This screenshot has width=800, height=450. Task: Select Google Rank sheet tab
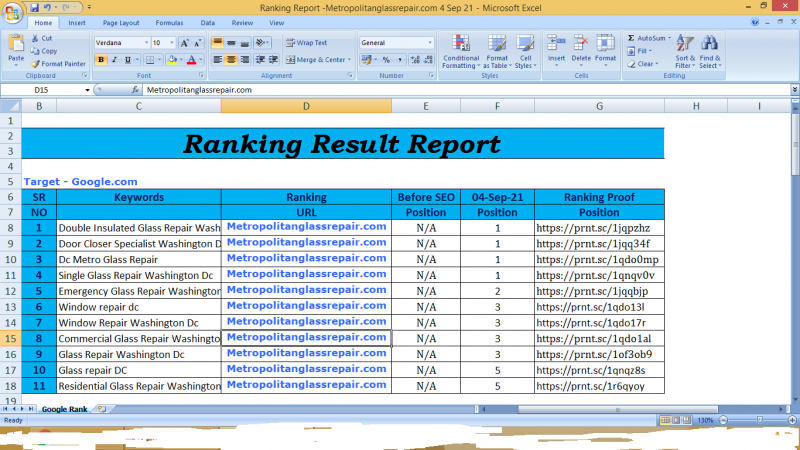64,409
